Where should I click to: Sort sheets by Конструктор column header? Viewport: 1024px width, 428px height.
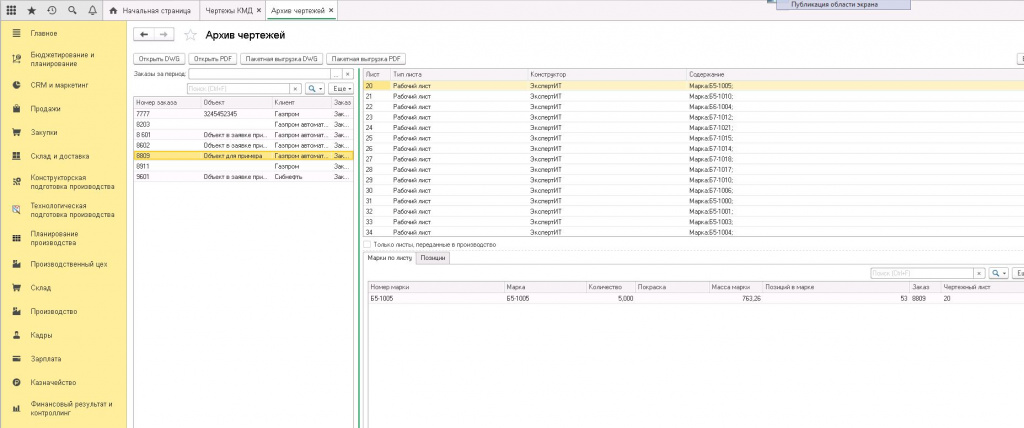(607, 75)
